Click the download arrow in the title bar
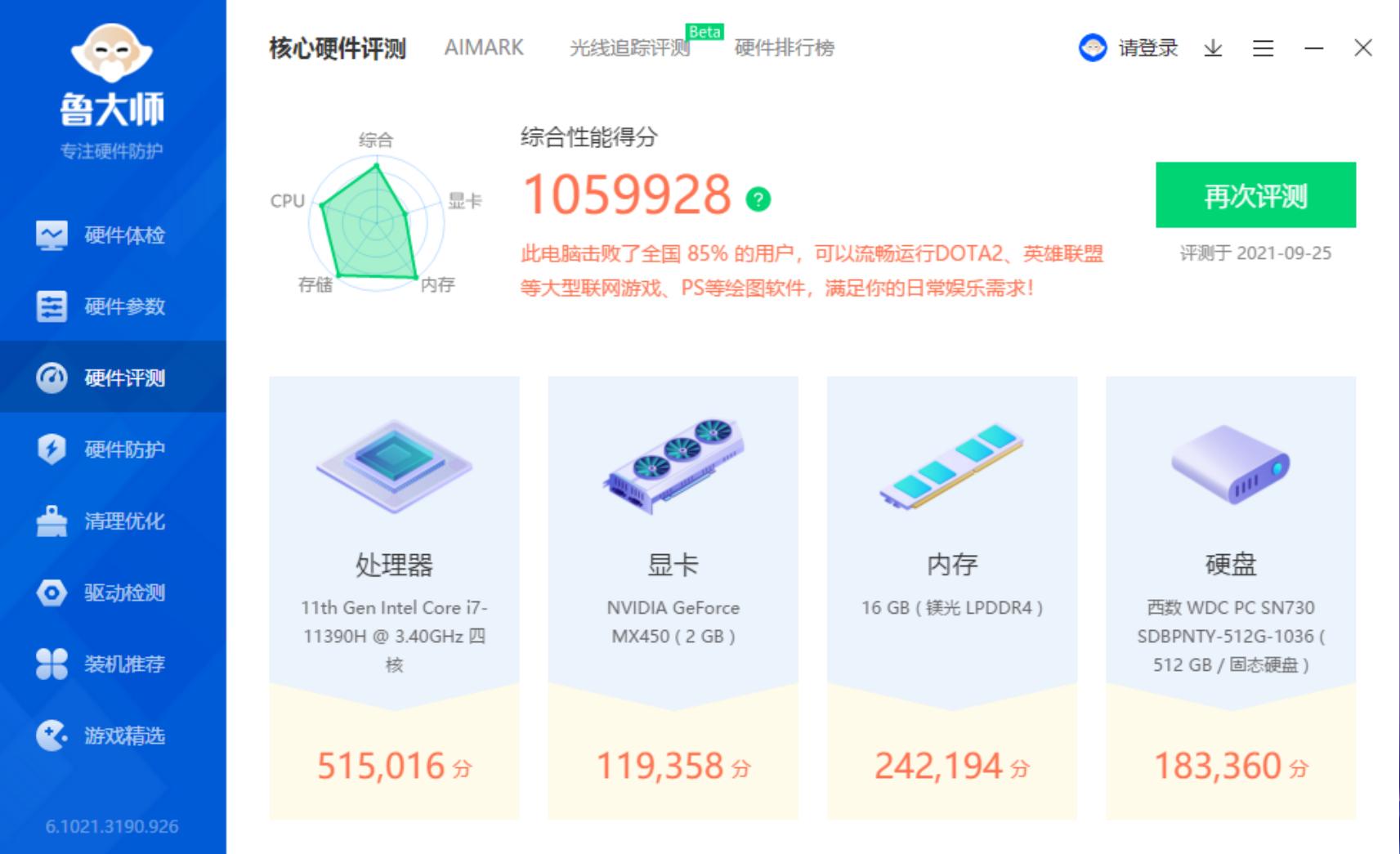Viewport: 1400px width, 854px height. (1213, 49)
